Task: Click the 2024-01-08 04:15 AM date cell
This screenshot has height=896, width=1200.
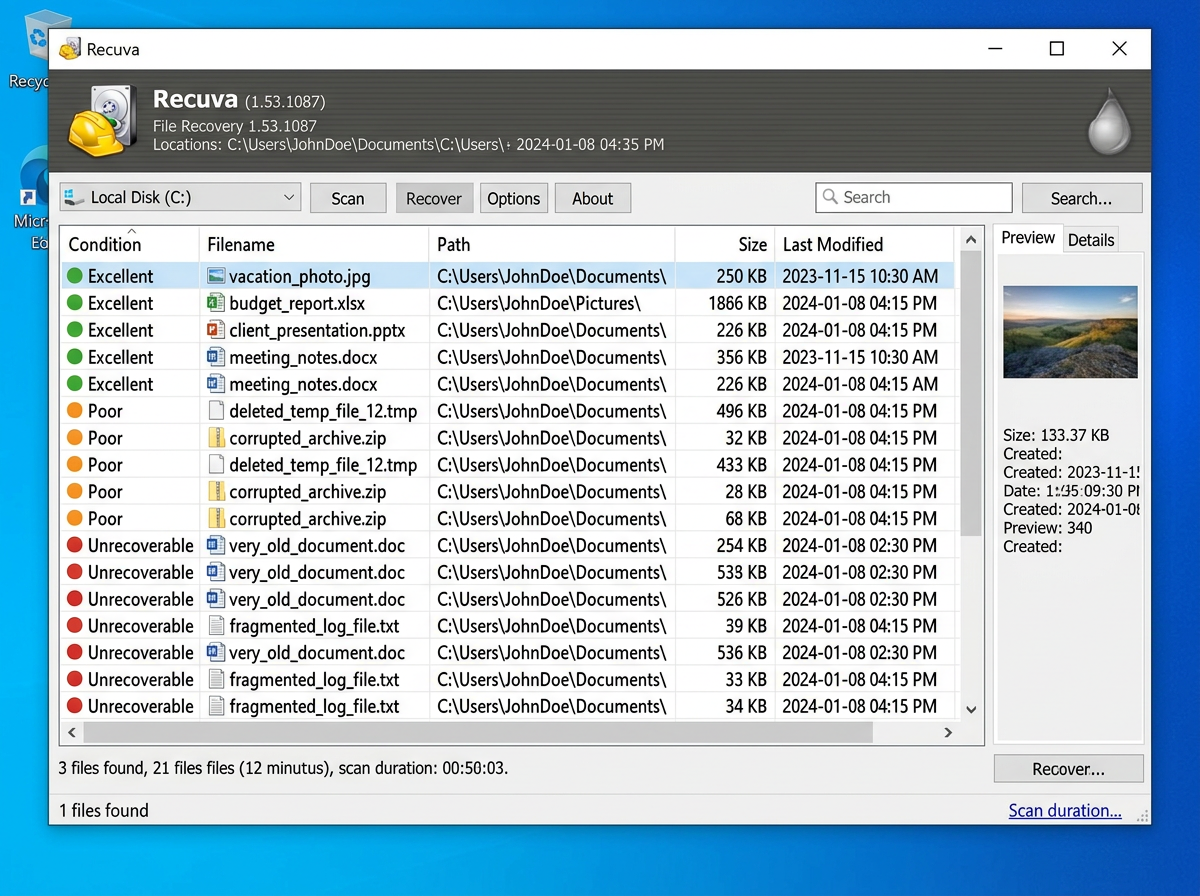Action: pos(860,384)
